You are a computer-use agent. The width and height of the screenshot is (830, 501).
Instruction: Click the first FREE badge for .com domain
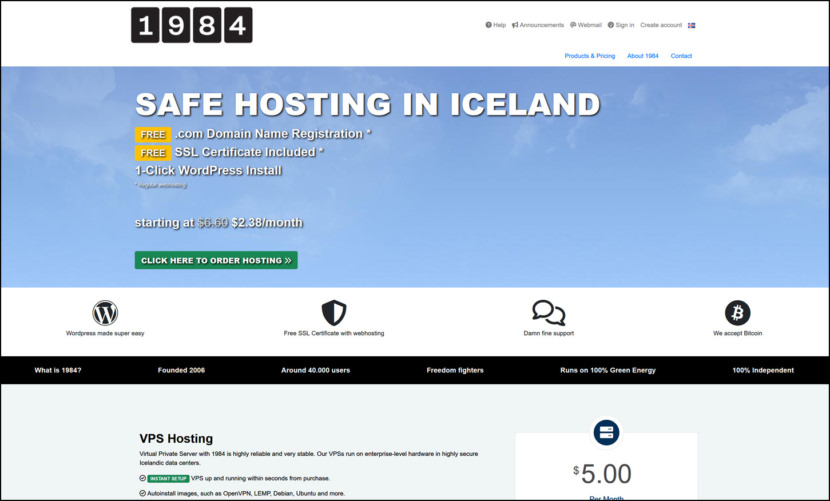coord(152,135)
